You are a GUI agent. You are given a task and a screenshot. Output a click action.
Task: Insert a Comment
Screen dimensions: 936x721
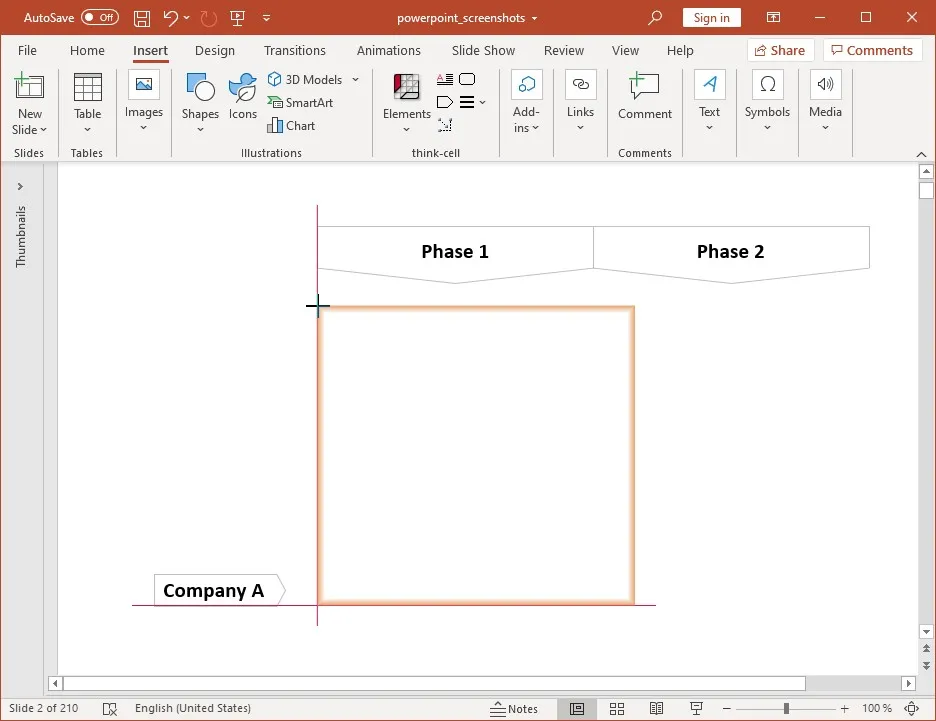tap(644, 100)
